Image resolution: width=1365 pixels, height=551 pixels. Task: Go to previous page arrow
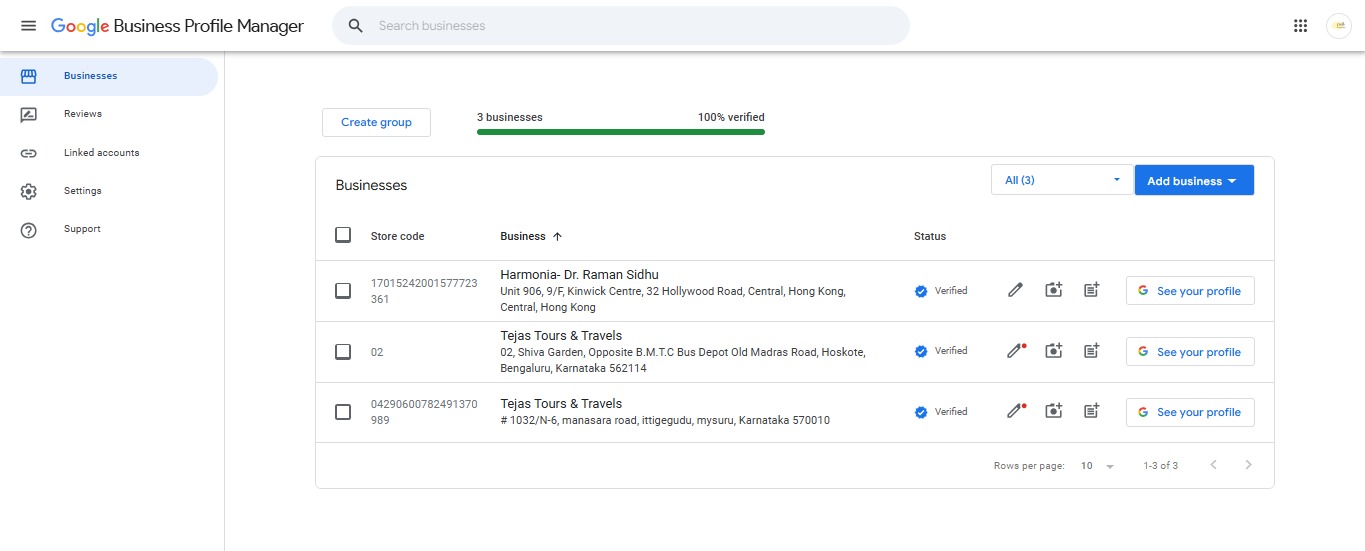tap(1214, 465)
